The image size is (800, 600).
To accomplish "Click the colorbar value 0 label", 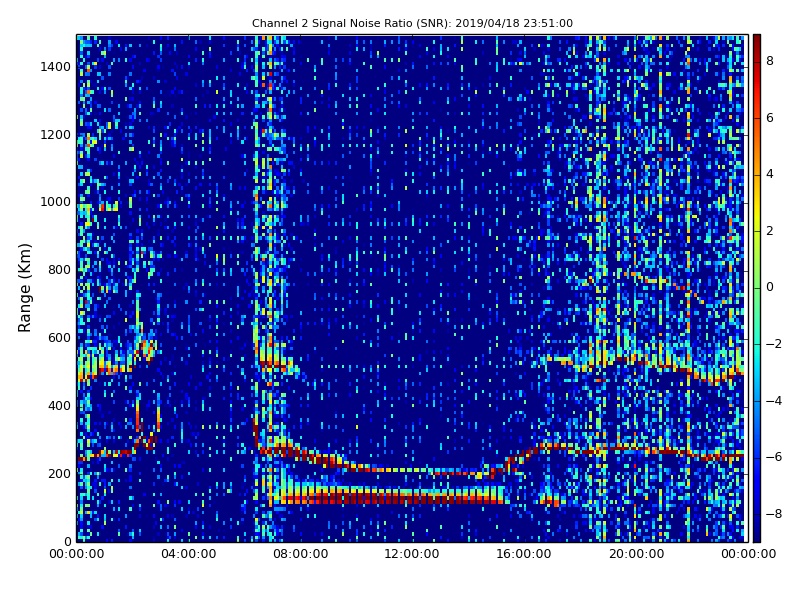I will tap(770, 287).
